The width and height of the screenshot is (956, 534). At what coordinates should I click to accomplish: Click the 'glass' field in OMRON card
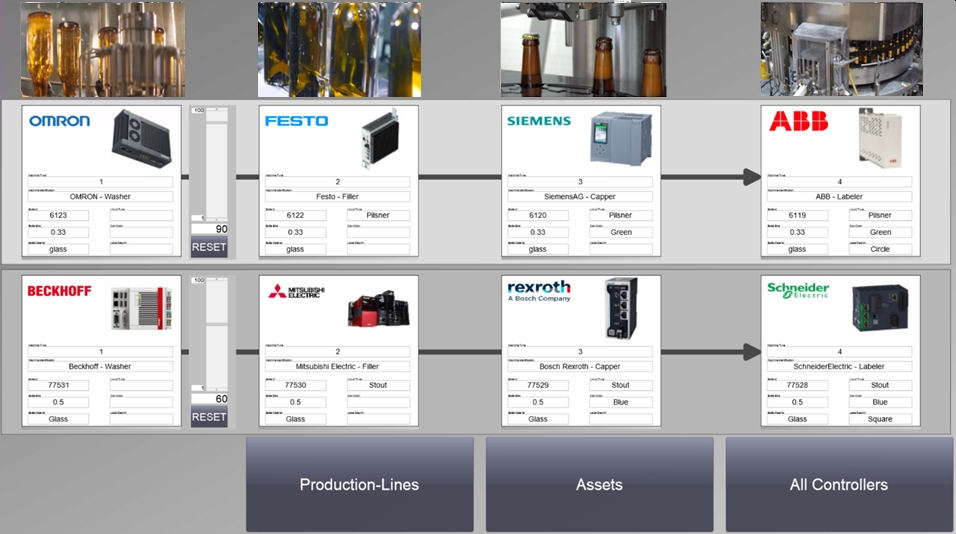pyautogui.click(x=59, y=249)
